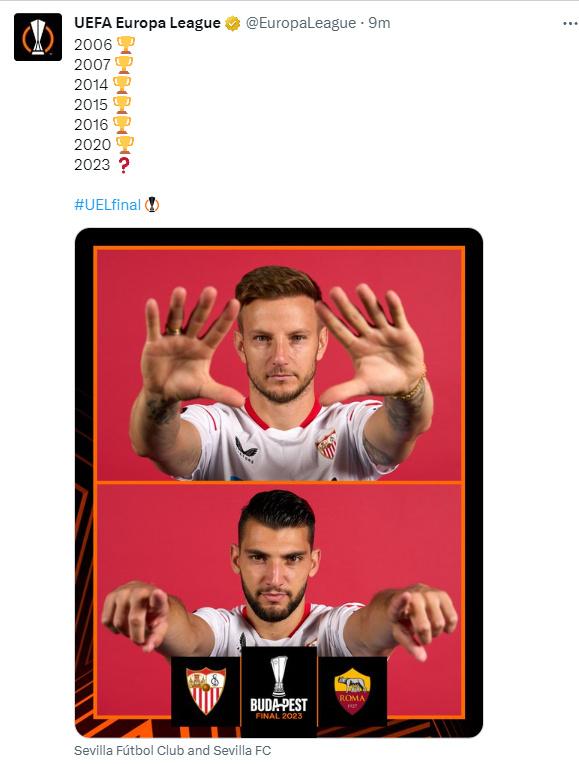Screen dimensions: 579x764
Task: Open the three-dot more options menu
Action: 570,23
